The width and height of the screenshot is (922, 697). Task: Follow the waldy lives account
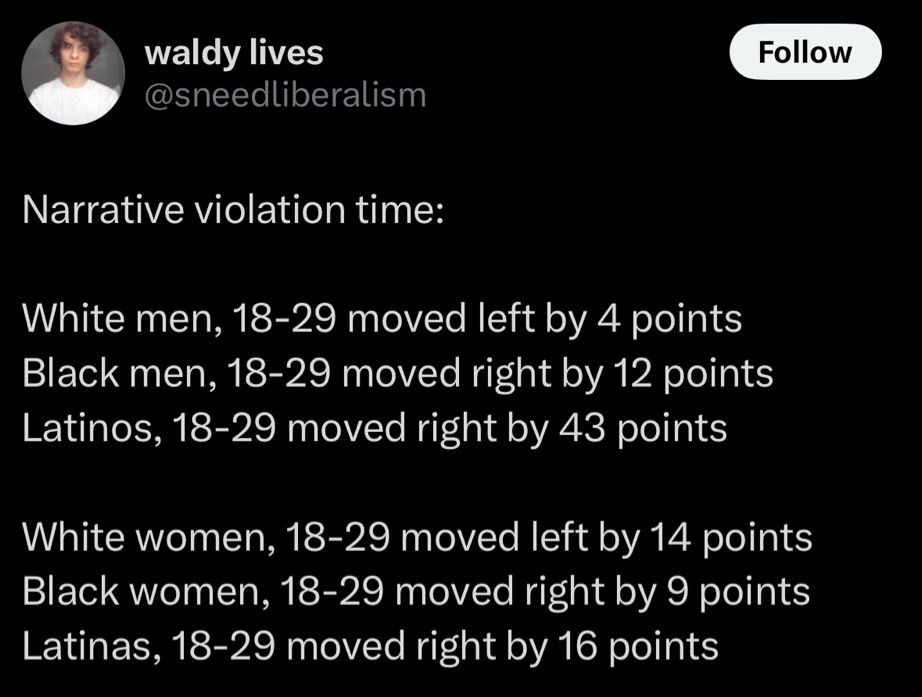805,52
